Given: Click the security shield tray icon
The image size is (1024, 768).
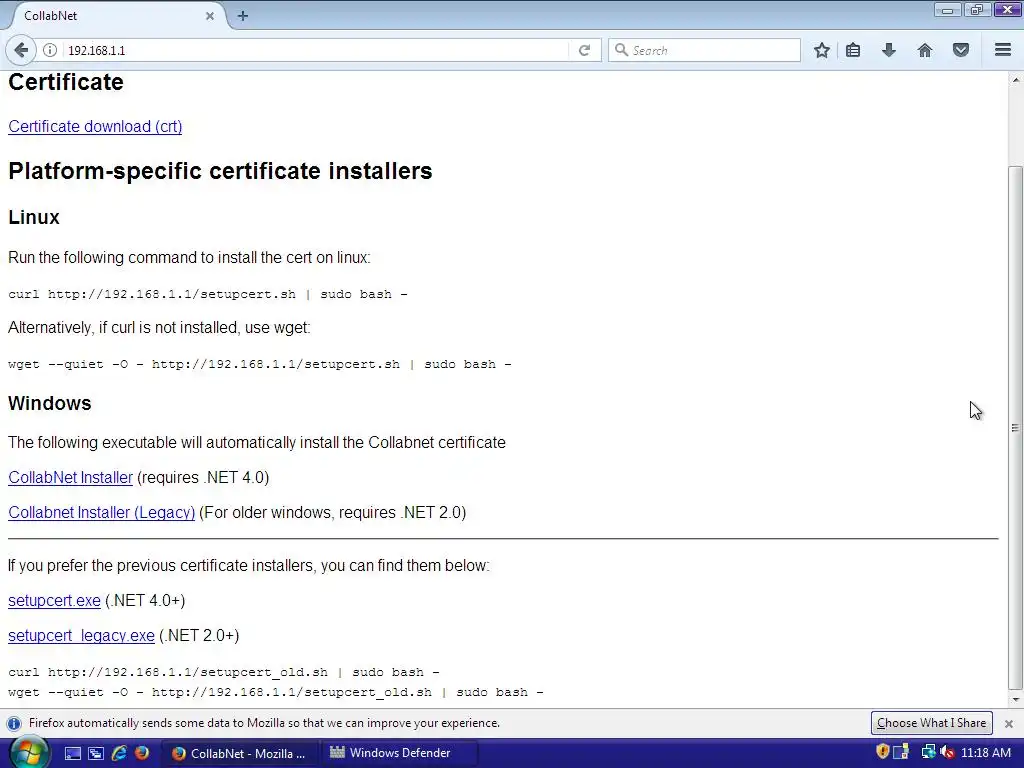Looking at the screenshot, I should pyautogui.click(x=883, y=752).
